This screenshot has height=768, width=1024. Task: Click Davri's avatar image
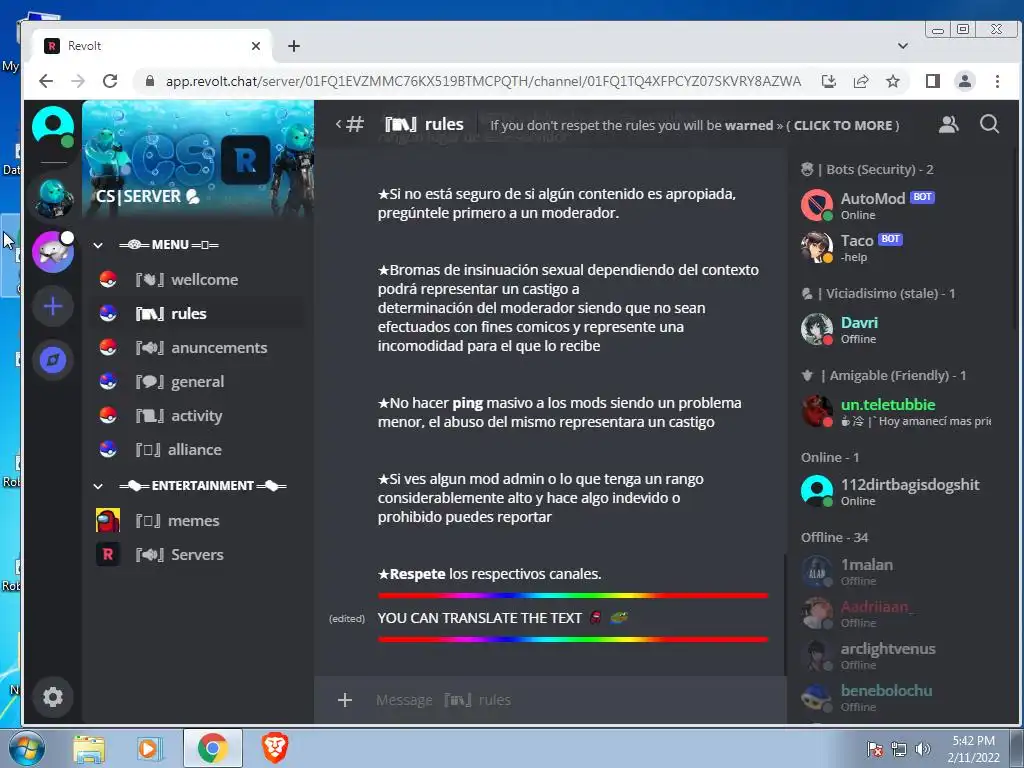[817, 329]
